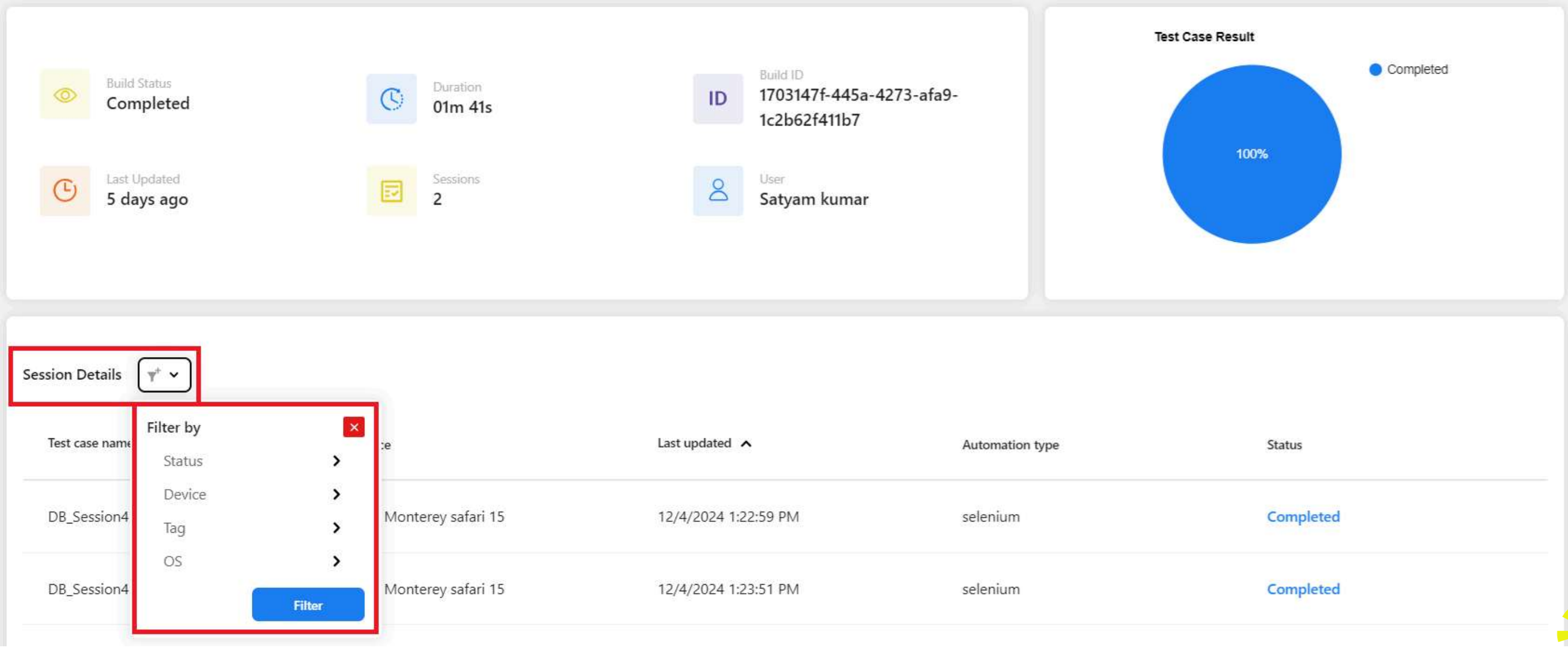This screenshot has width=1568, height=649.
Task: Close the Filter by popup
Action: (354, 427)
